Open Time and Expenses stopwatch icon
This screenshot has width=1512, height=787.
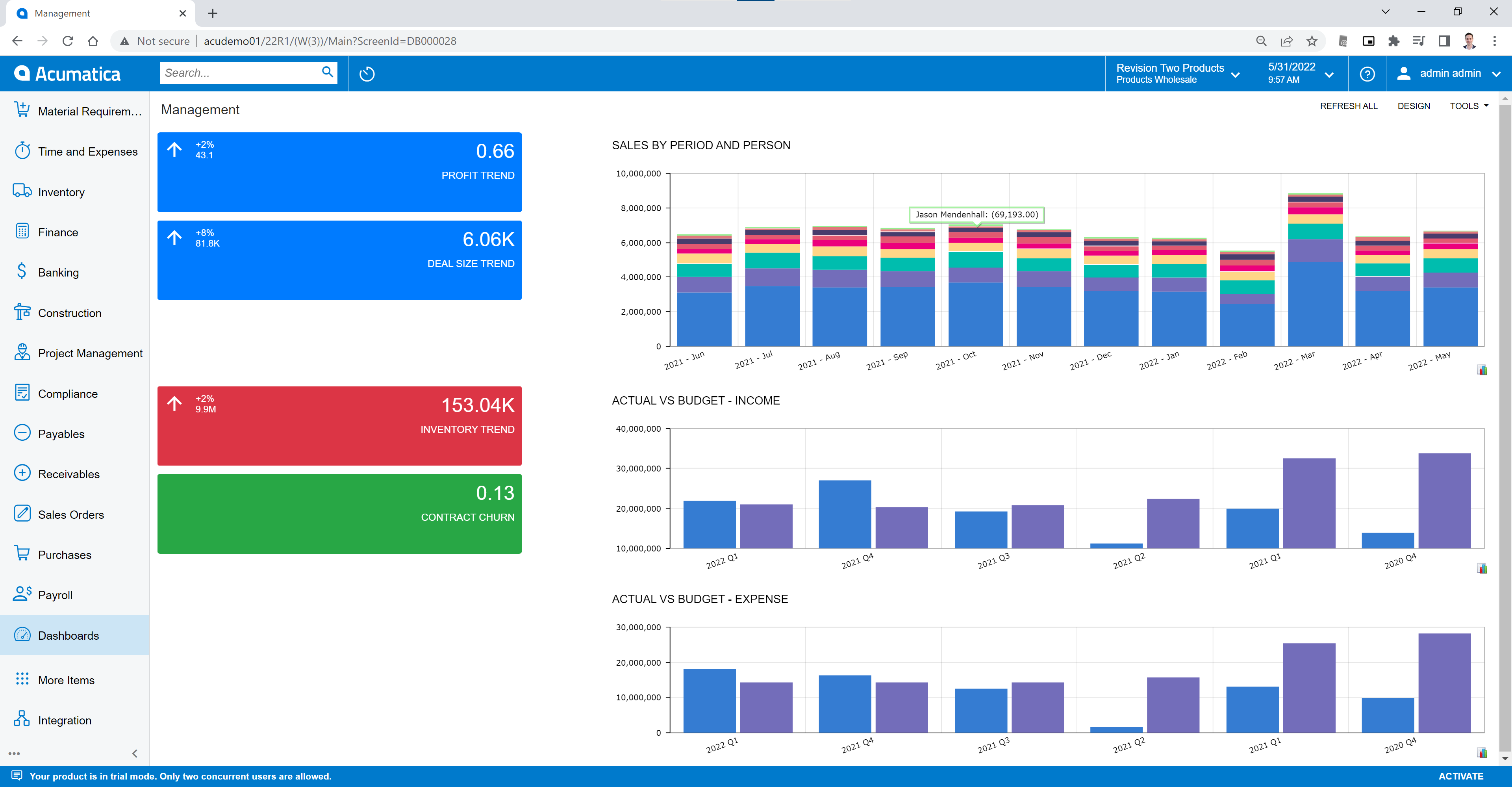coord(22,150)
